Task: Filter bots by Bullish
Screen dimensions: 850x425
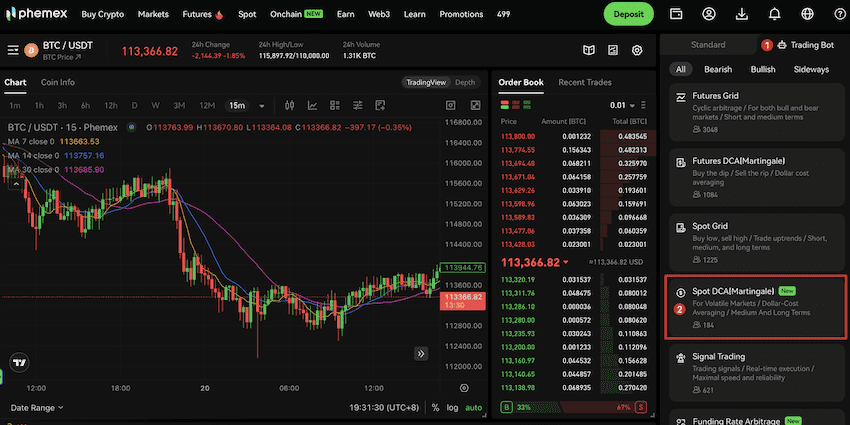Action: (x=763, y=69)
